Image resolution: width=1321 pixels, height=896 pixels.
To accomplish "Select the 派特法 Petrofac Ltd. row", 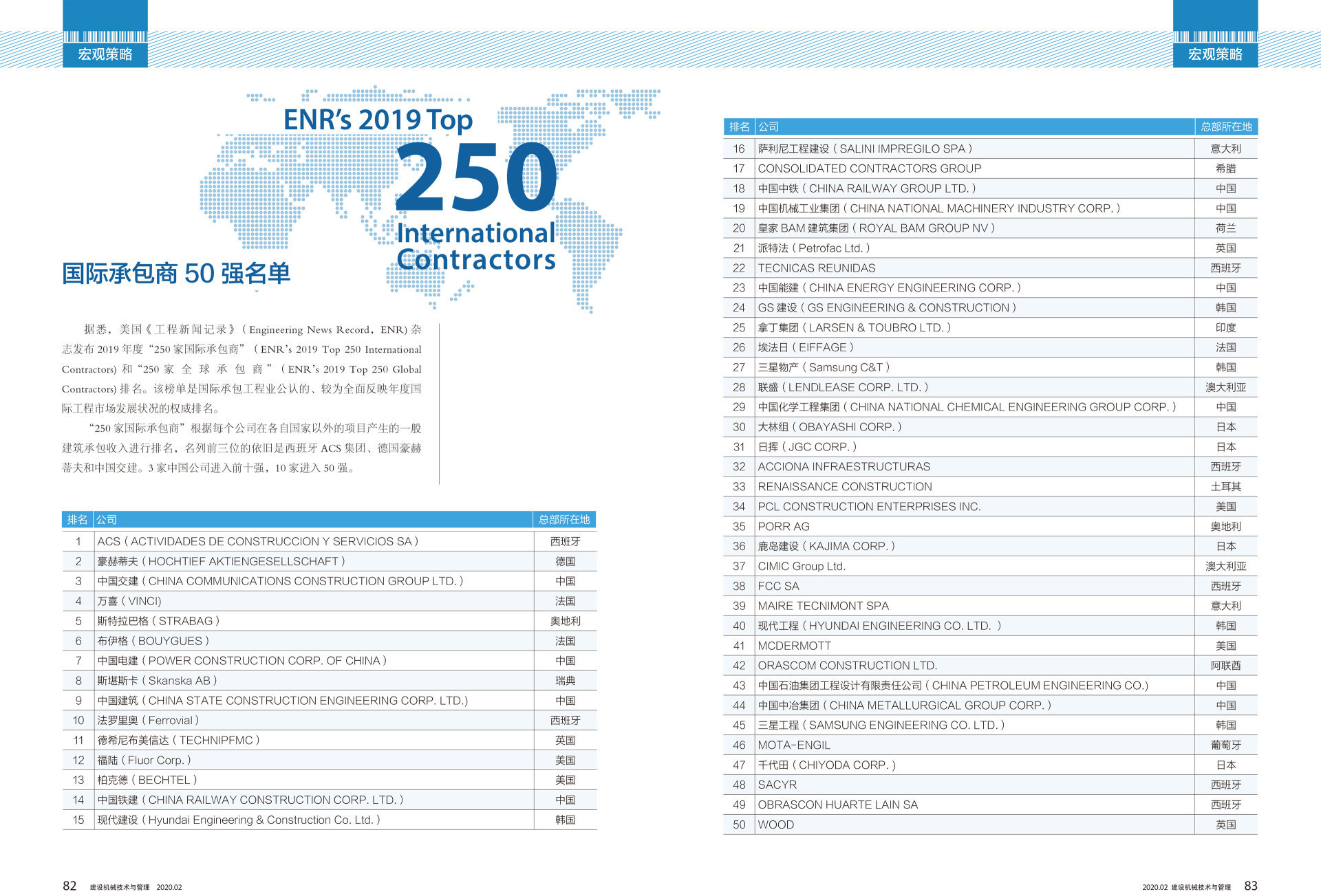I will click(990, 248).
